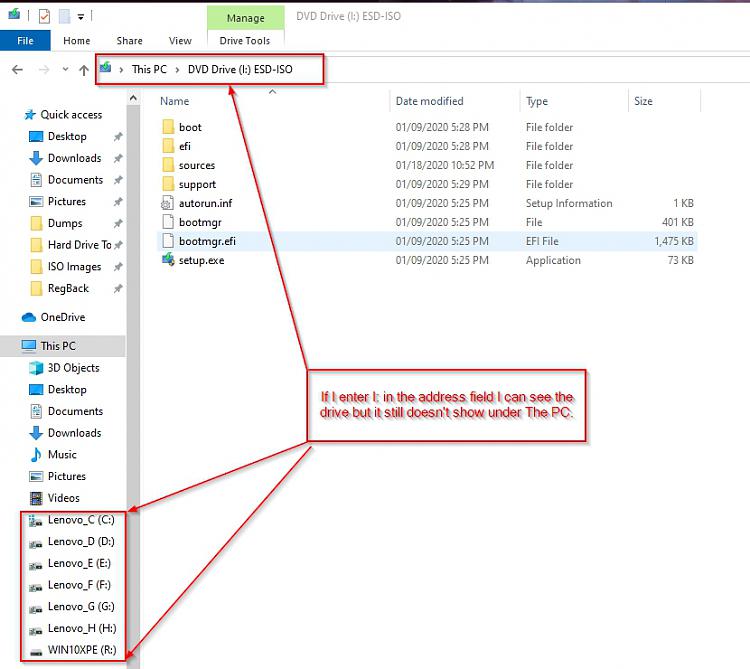Unpin Dumps using its pin icon

coord(118,223)
